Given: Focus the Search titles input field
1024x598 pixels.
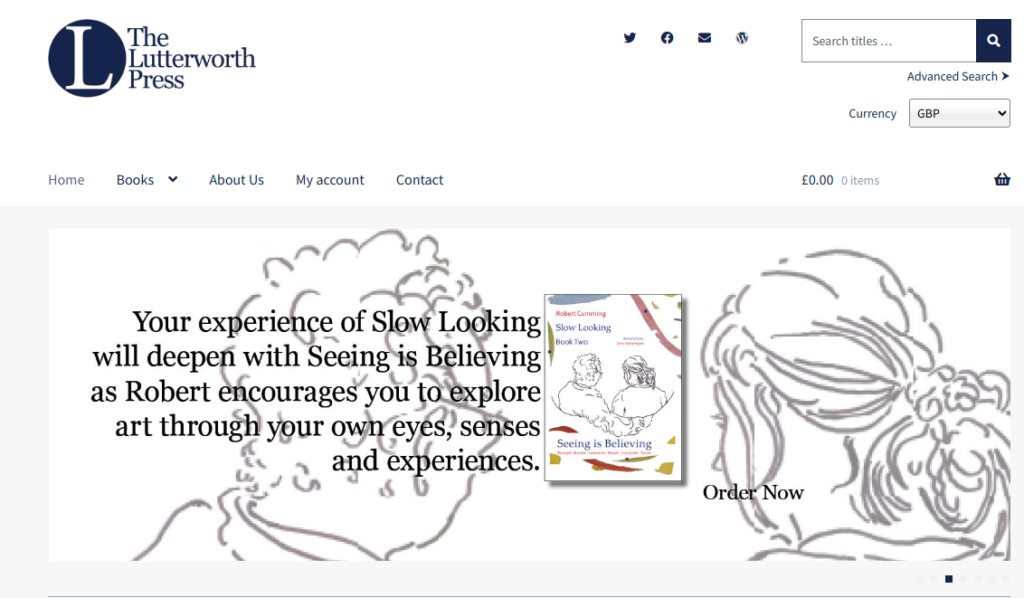Looking at the screenshot, I should click(889, 40).
